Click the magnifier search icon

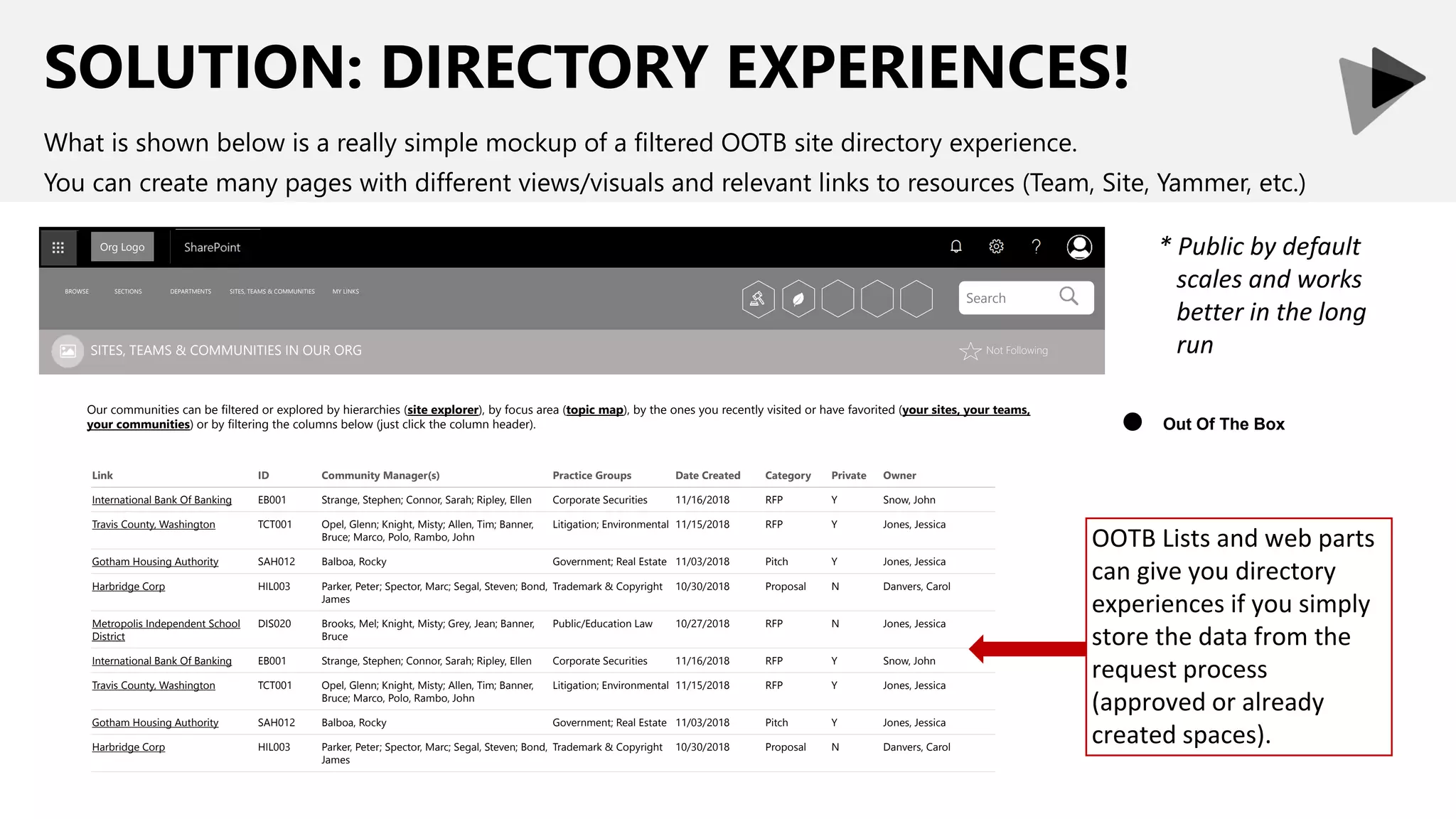point(1069,296)
